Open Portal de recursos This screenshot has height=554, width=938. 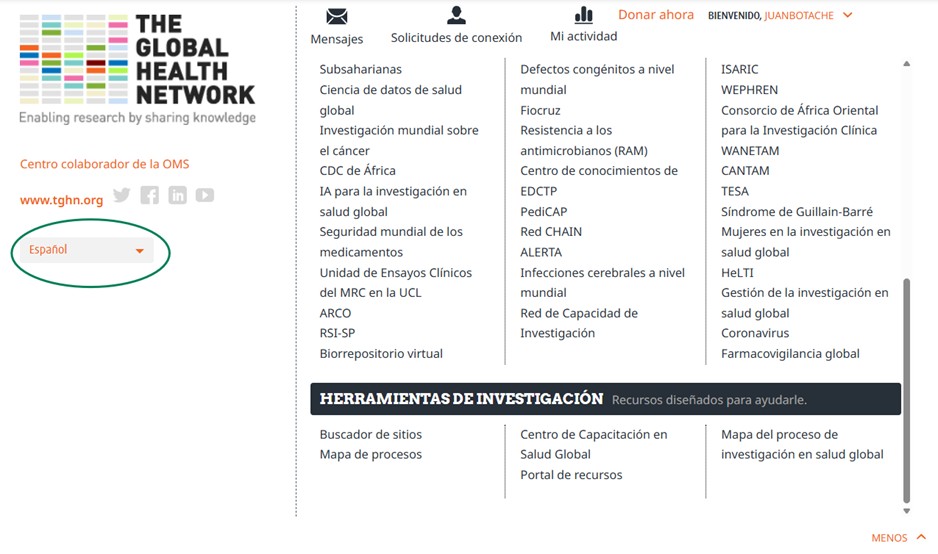pyautogui.click(x=571, y=475)
